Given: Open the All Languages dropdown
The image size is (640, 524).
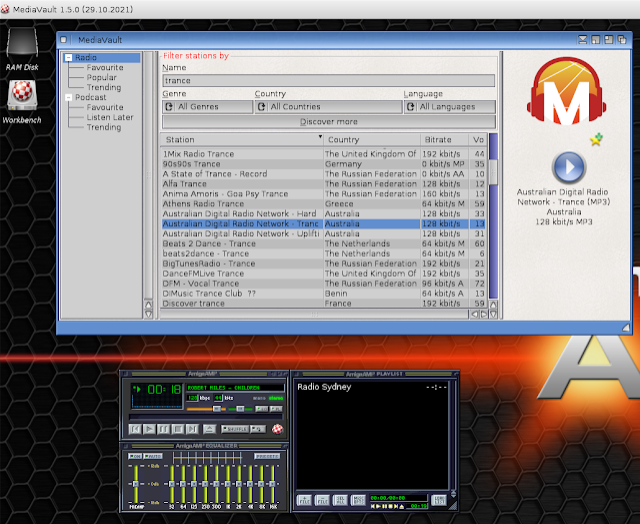Looking at the screenshot, I should coord(449,106).
